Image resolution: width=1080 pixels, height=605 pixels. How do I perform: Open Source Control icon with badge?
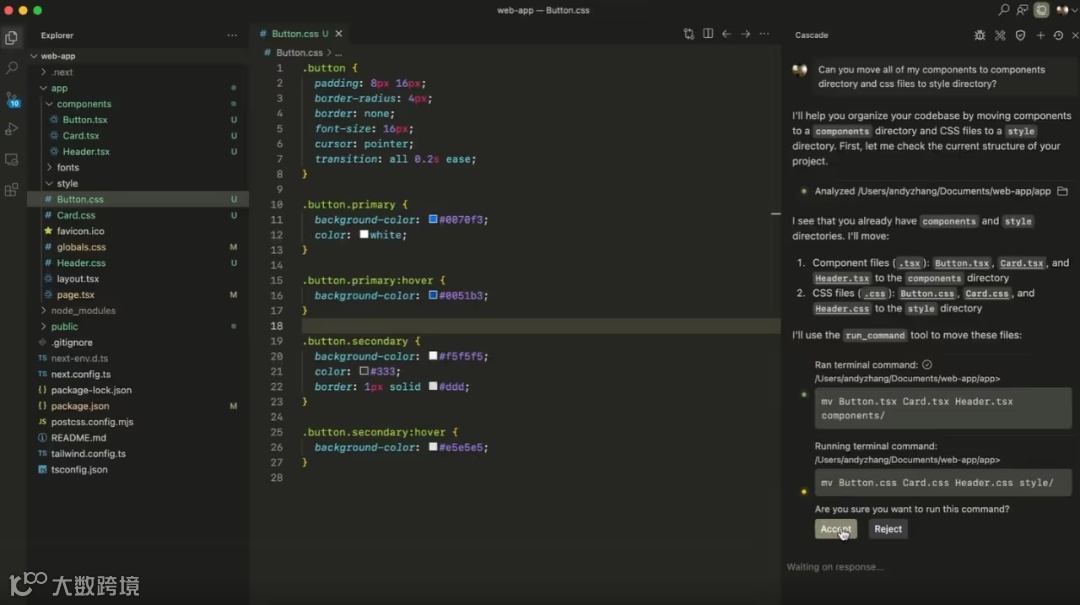coord(12,99)
